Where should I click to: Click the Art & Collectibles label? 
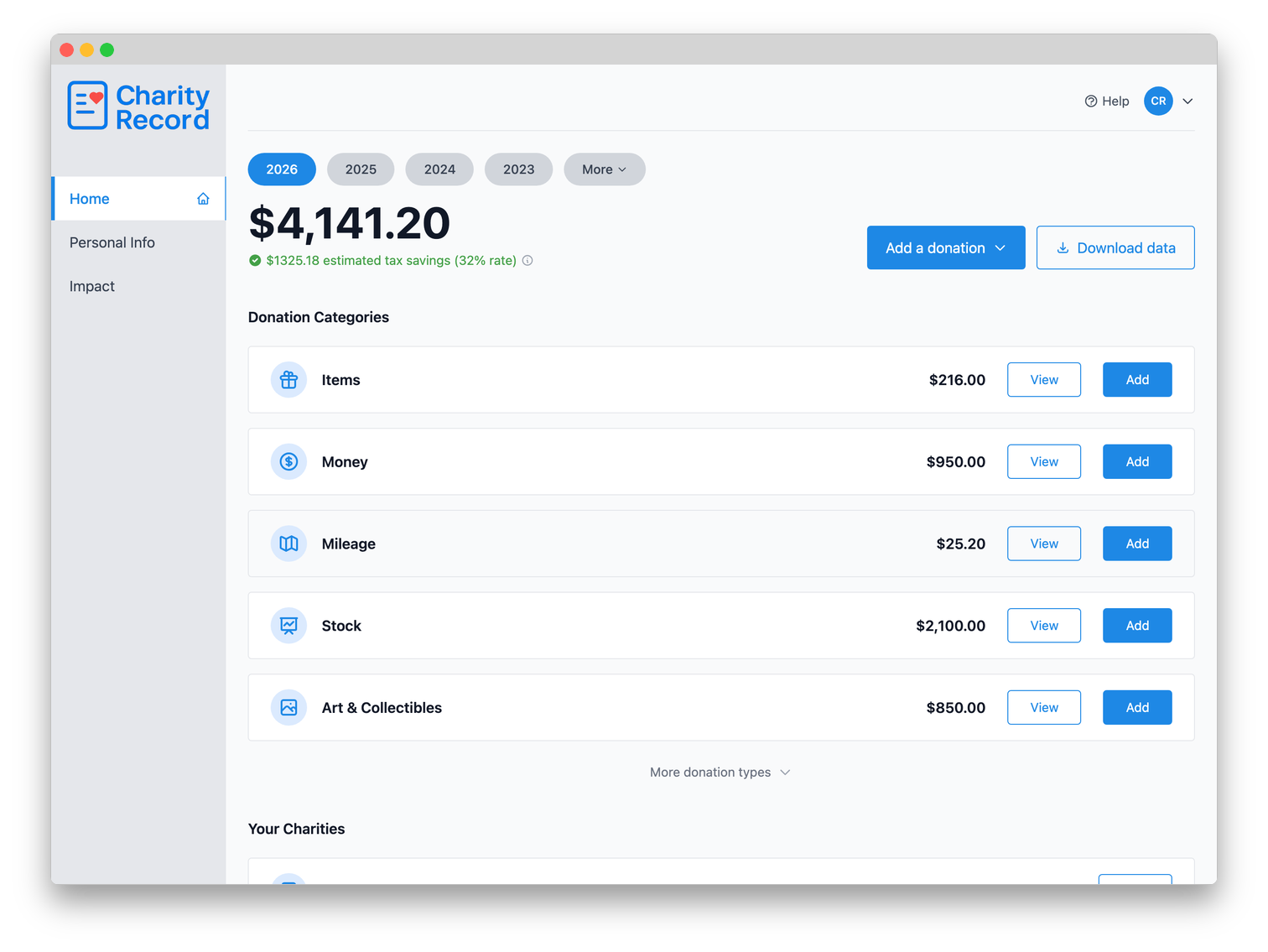(382, 708)
